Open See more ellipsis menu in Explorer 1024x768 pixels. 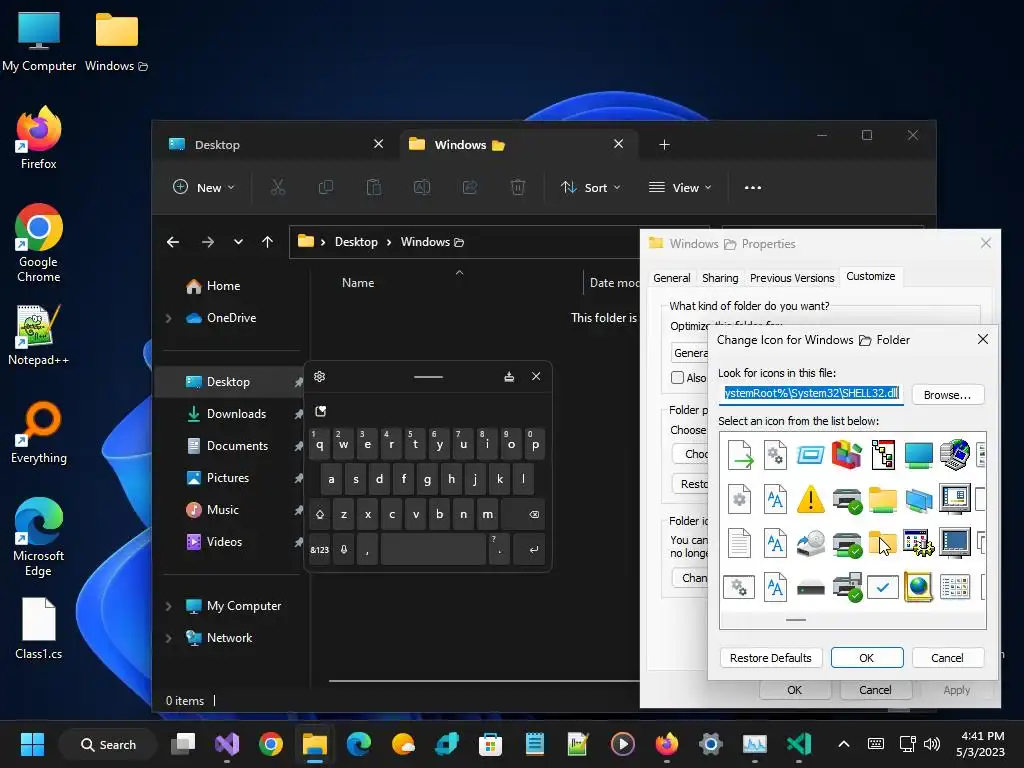(753, 187)
